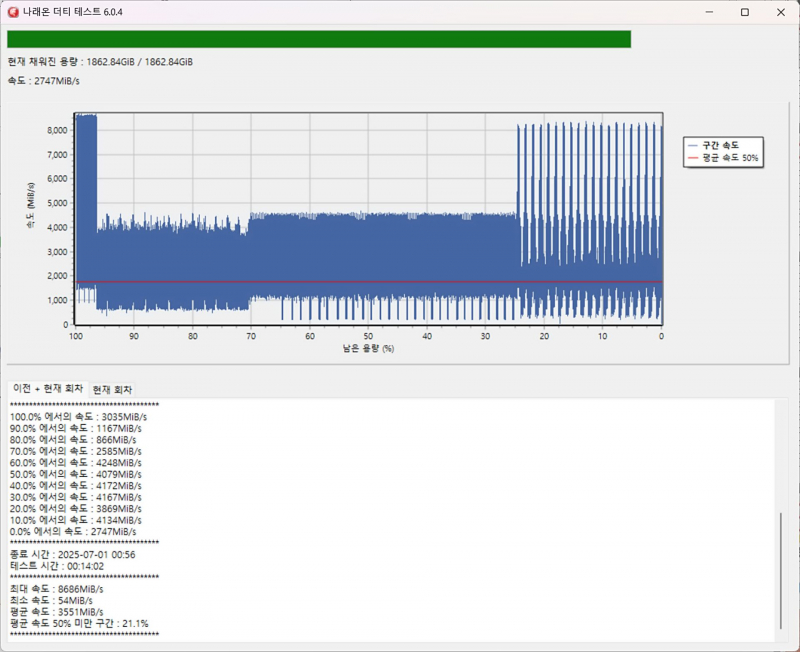The height and width of the screenshot is (652, 800).
Task: Click the 100.0% 에서의 속도 log line
Action: pyautogui.click(x=78, y=416)
